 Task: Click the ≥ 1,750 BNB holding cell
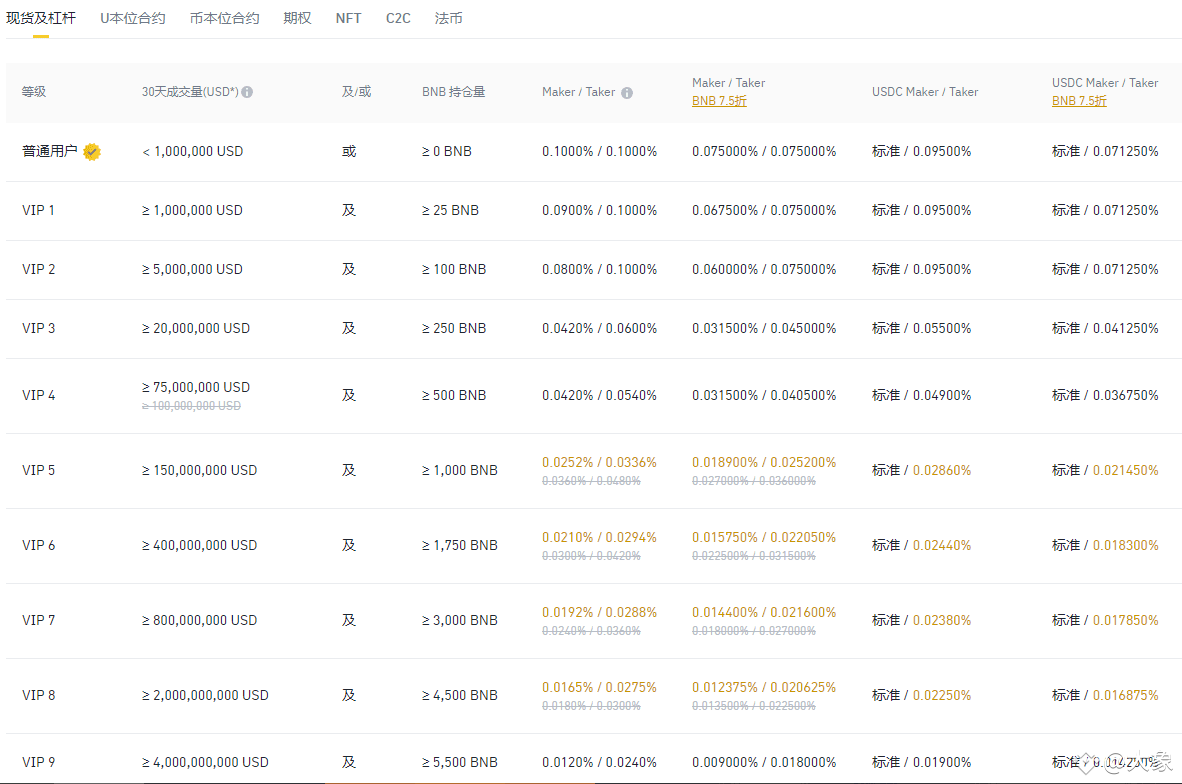pyautogui.click(x=460, y=545)
